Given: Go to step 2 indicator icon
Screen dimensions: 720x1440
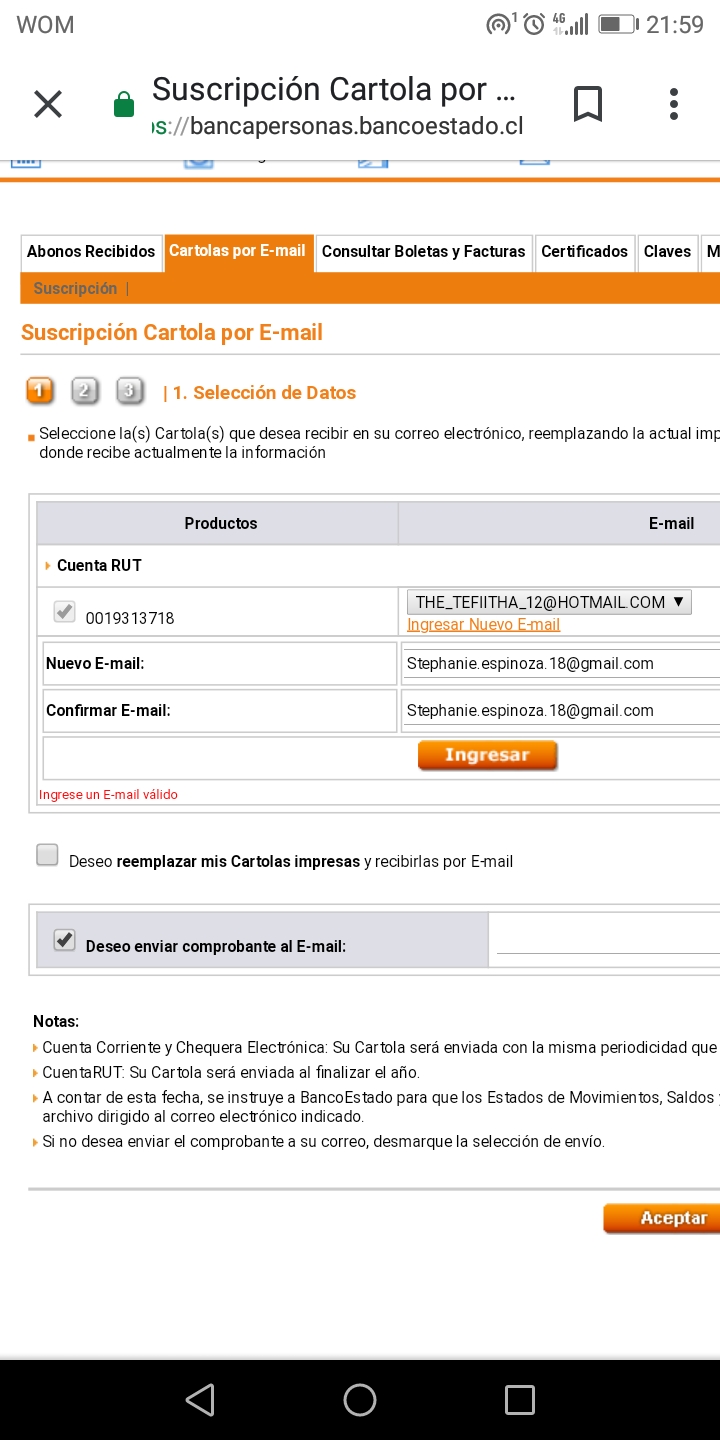Looking at the screenshot, I should pos(86,391).
